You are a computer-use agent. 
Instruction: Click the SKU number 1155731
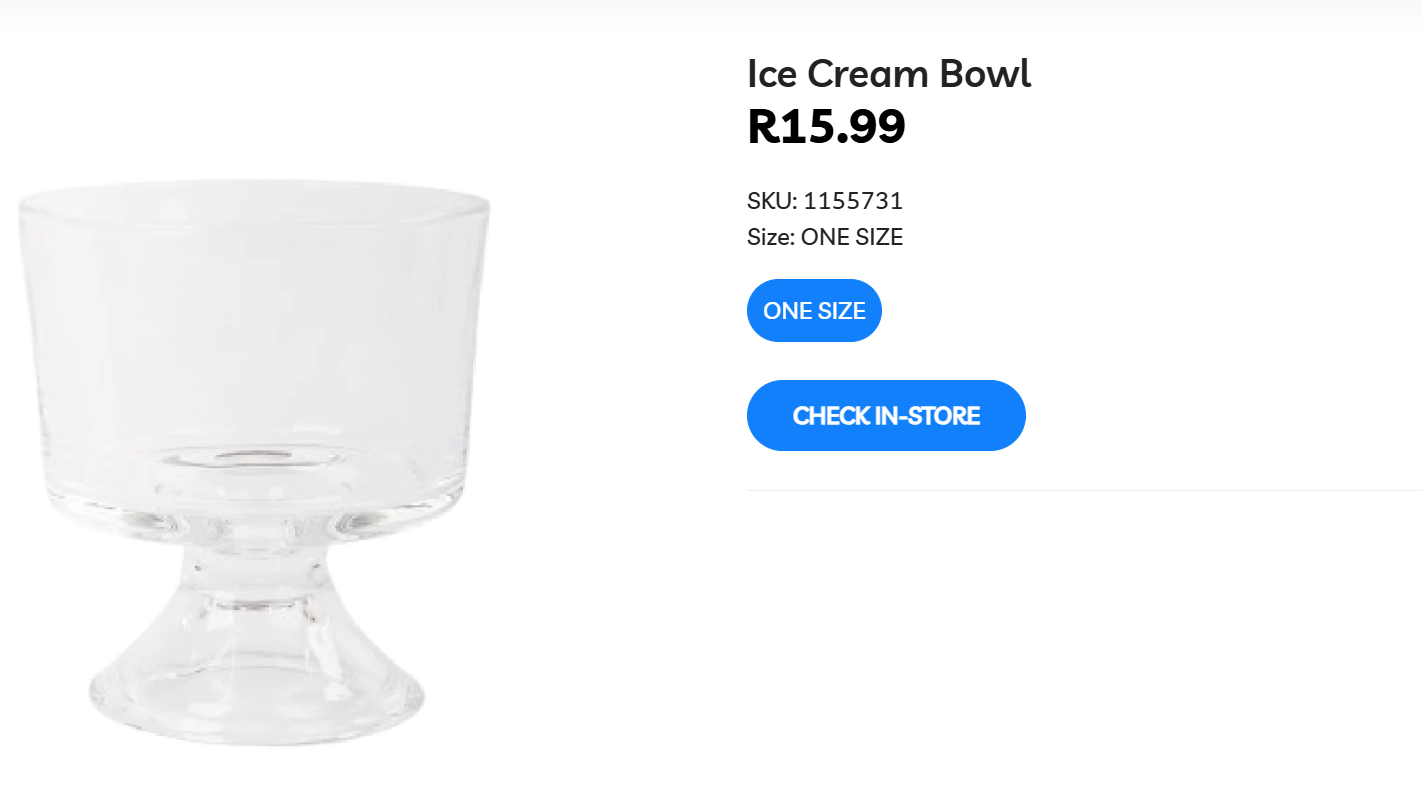pyautogui.click(x=853, y=201)
